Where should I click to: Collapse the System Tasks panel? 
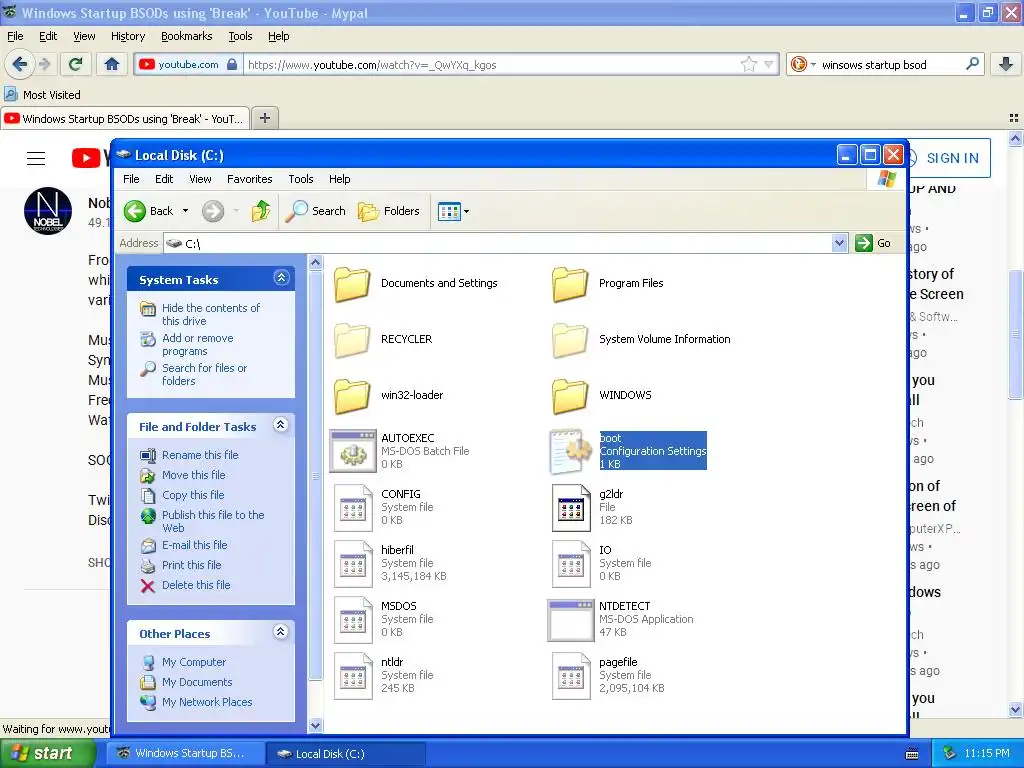tap(281, 278)
